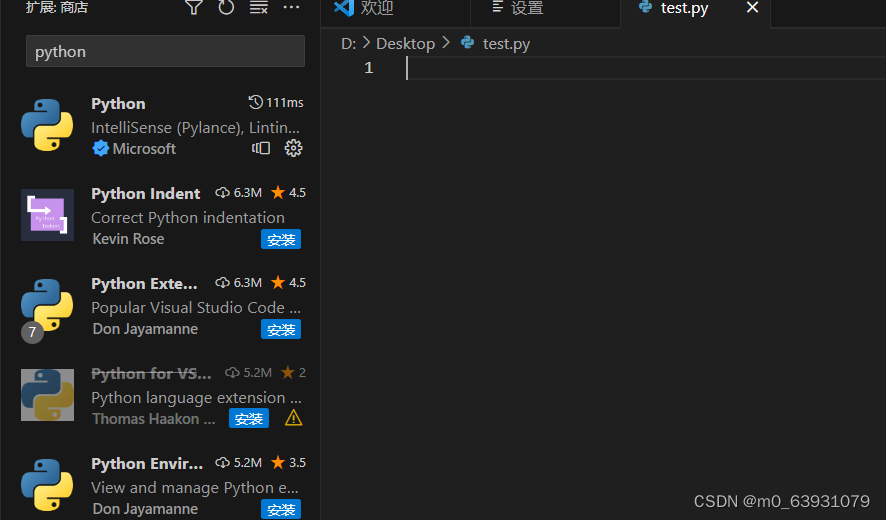Click the 7 extensions badge on Python Extension Pack

point(32,332)
